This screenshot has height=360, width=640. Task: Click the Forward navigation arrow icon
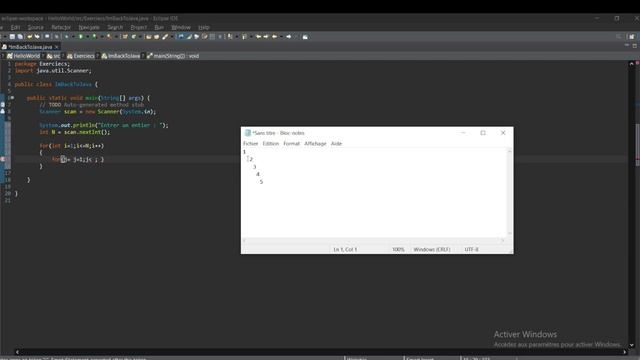click(x=289, y=37)
